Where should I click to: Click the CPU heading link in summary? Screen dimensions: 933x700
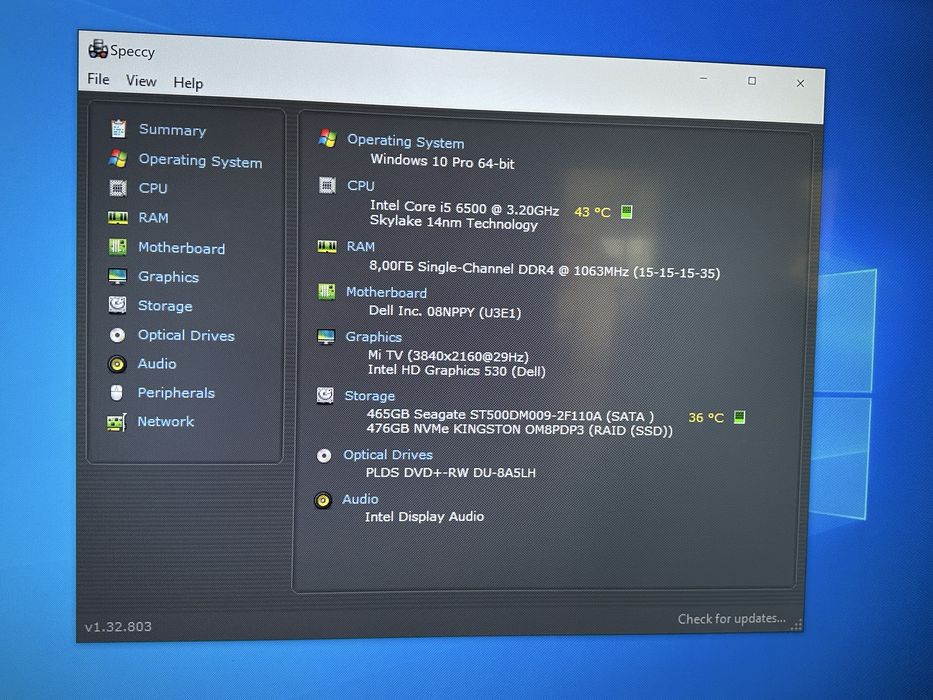[361, 186]
